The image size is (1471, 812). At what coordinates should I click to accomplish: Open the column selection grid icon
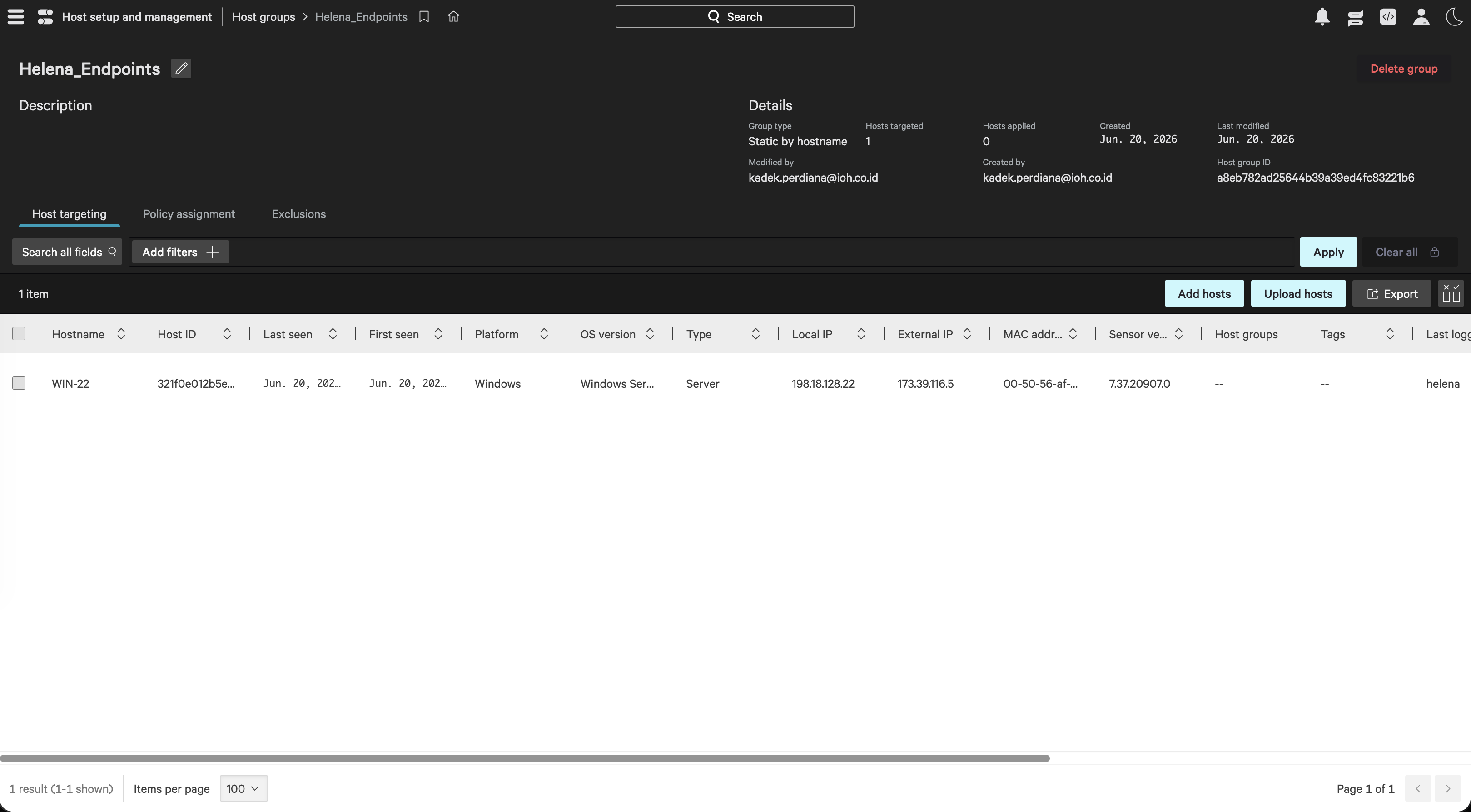pyautogui.click(x=1451, y=293)
